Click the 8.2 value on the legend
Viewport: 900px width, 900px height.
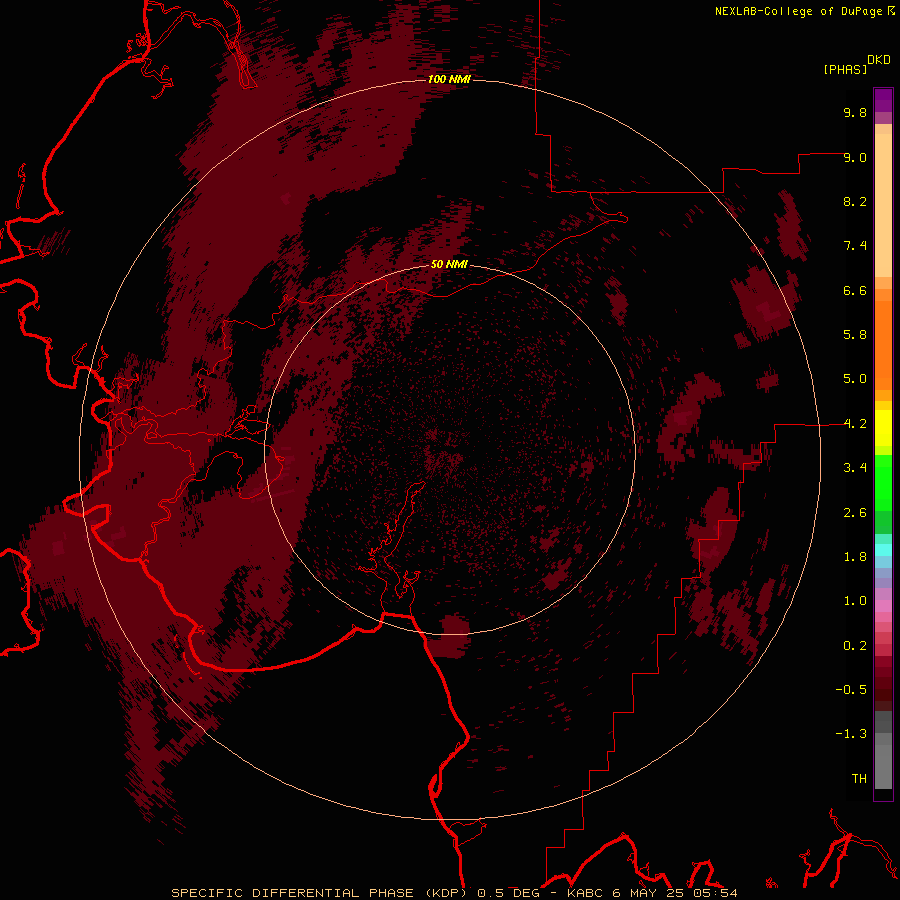tap(855, 201)
